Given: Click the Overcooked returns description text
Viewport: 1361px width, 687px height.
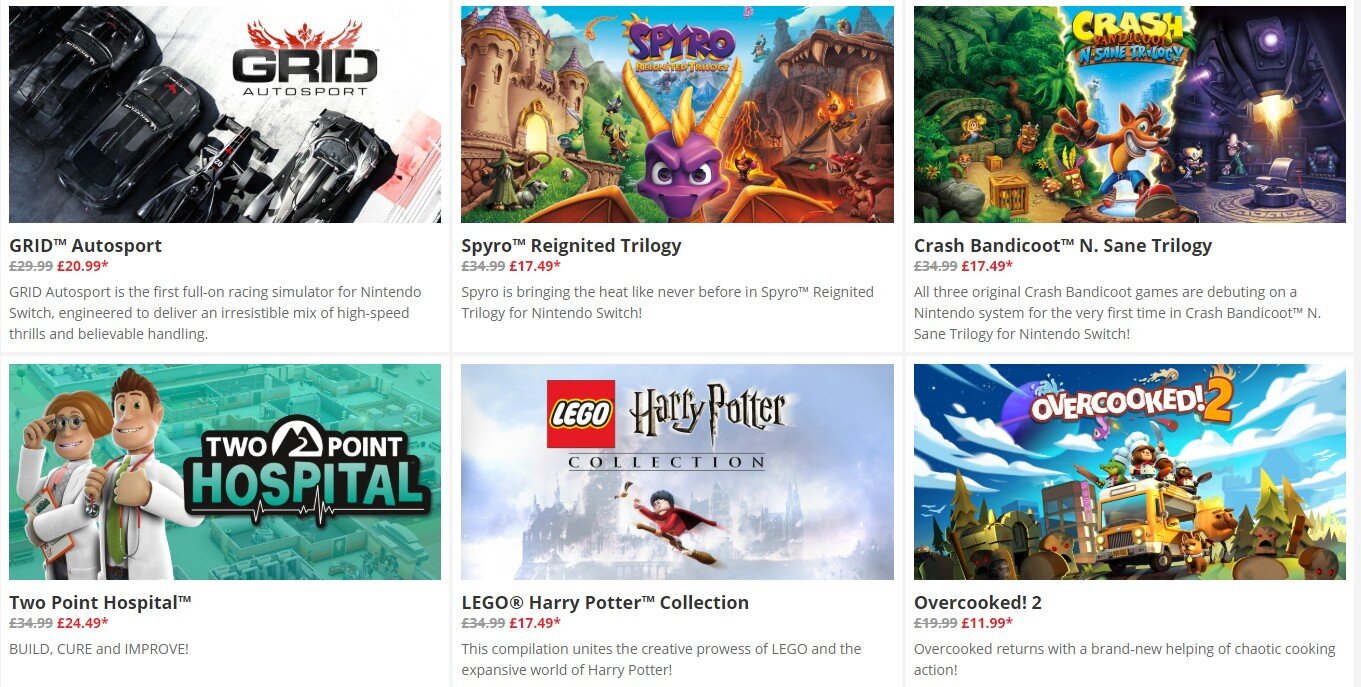Looking at the screenshot, I should 1125,659.
